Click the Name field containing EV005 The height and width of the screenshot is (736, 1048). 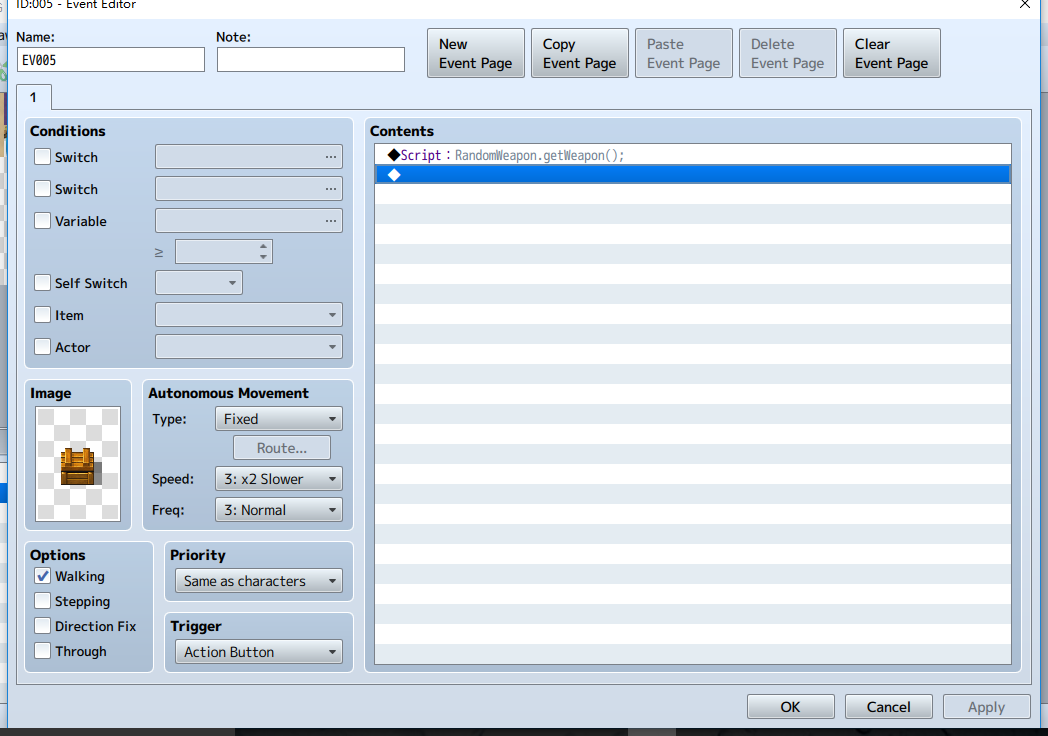(111, 59)
